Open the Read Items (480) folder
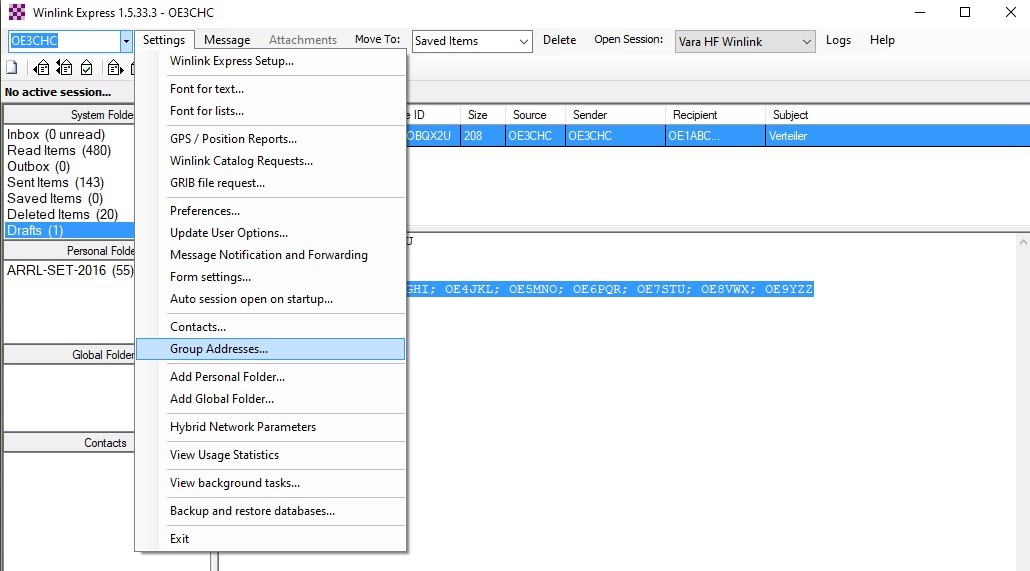This screenshot has height=571, width=1030. point(59,150)
